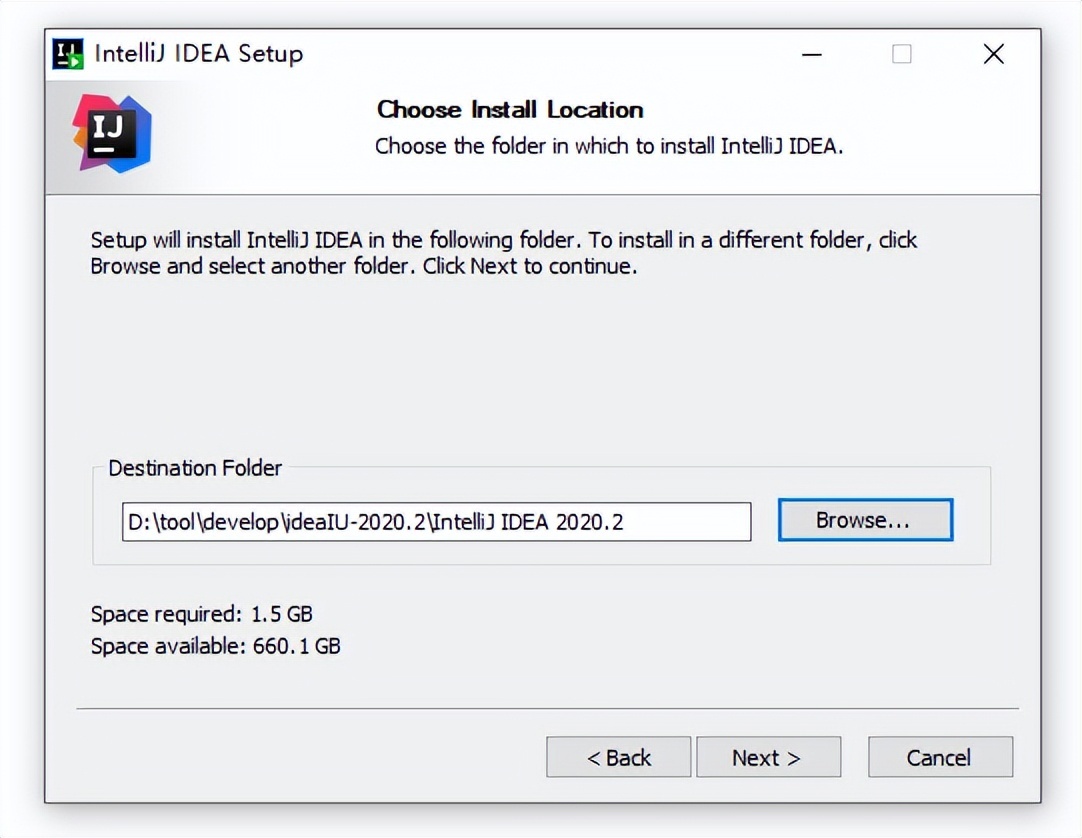Click the "Destination Folder" group label
The height and width of the screenshot is (838, 1082).
[x=195, y=468]
